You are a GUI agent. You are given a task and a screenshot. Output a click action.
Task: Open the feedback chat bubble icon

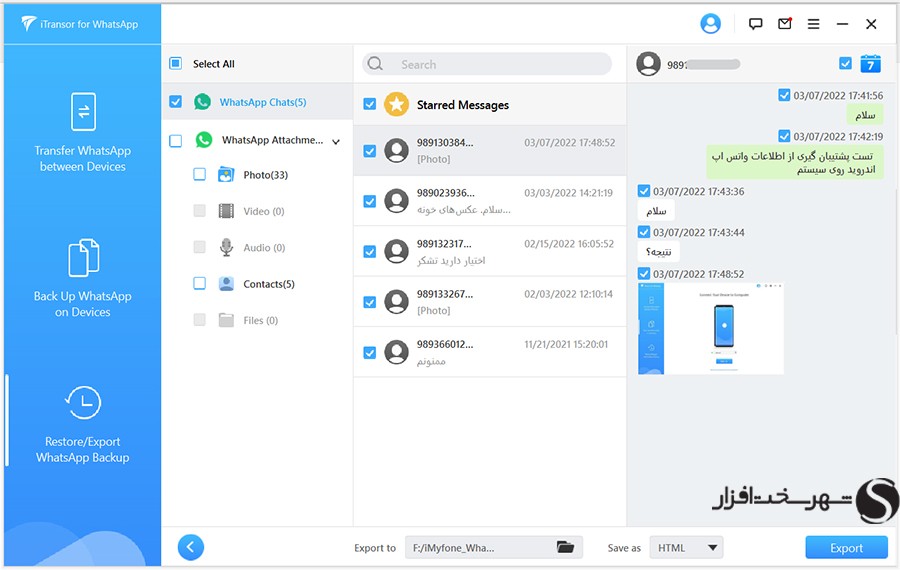[755, 24]
